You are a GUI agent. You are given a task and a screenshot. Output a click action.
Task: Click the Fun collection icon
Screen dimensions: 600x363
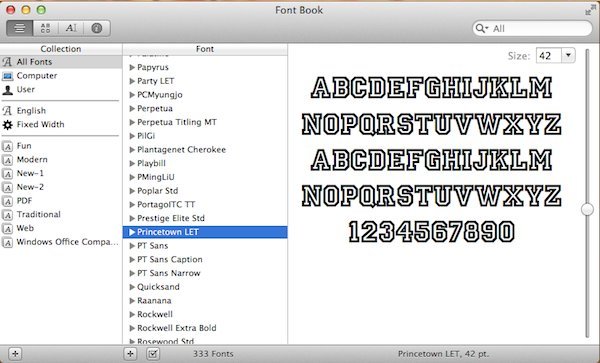coord(7,146)
